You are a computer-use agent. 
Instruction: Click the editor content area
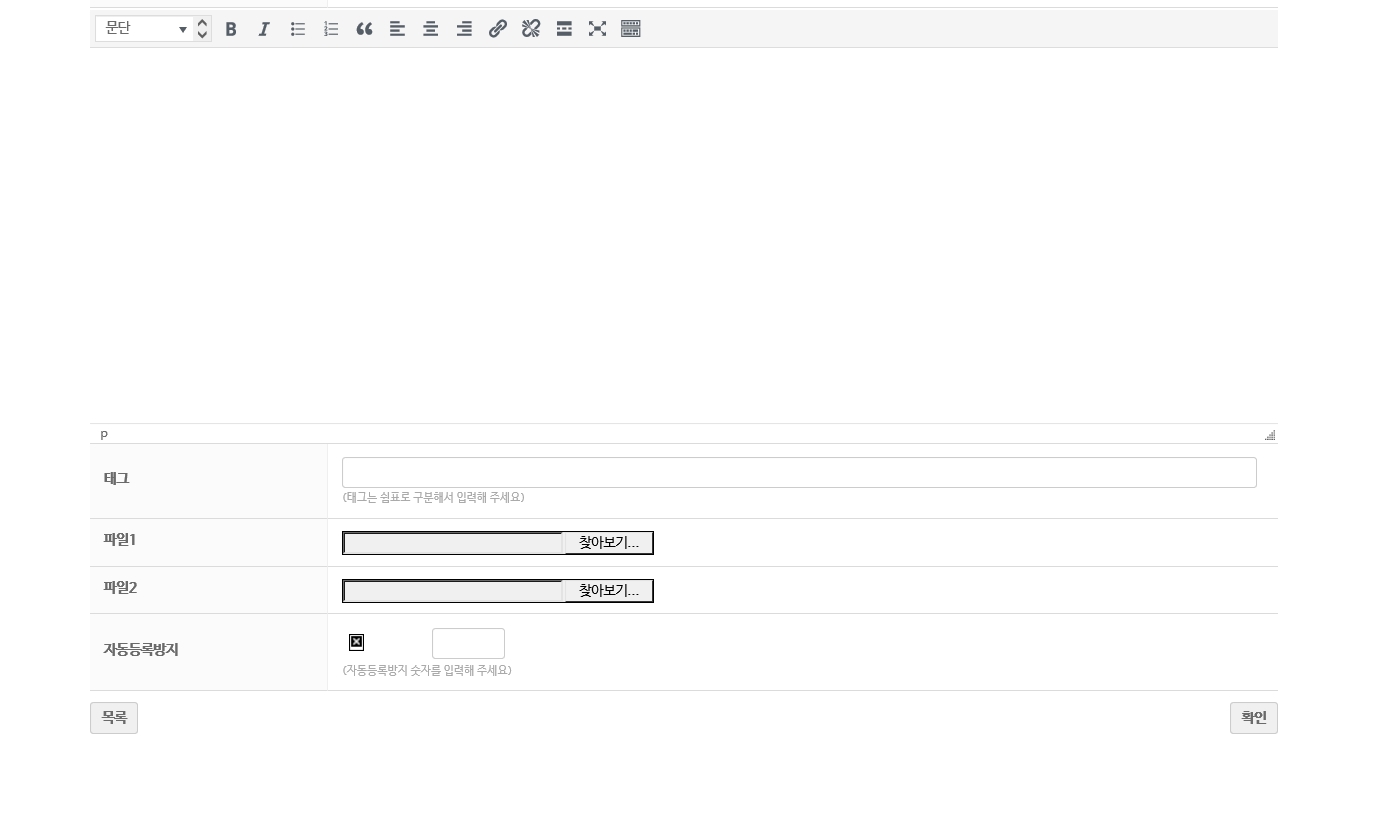[684, 235]
